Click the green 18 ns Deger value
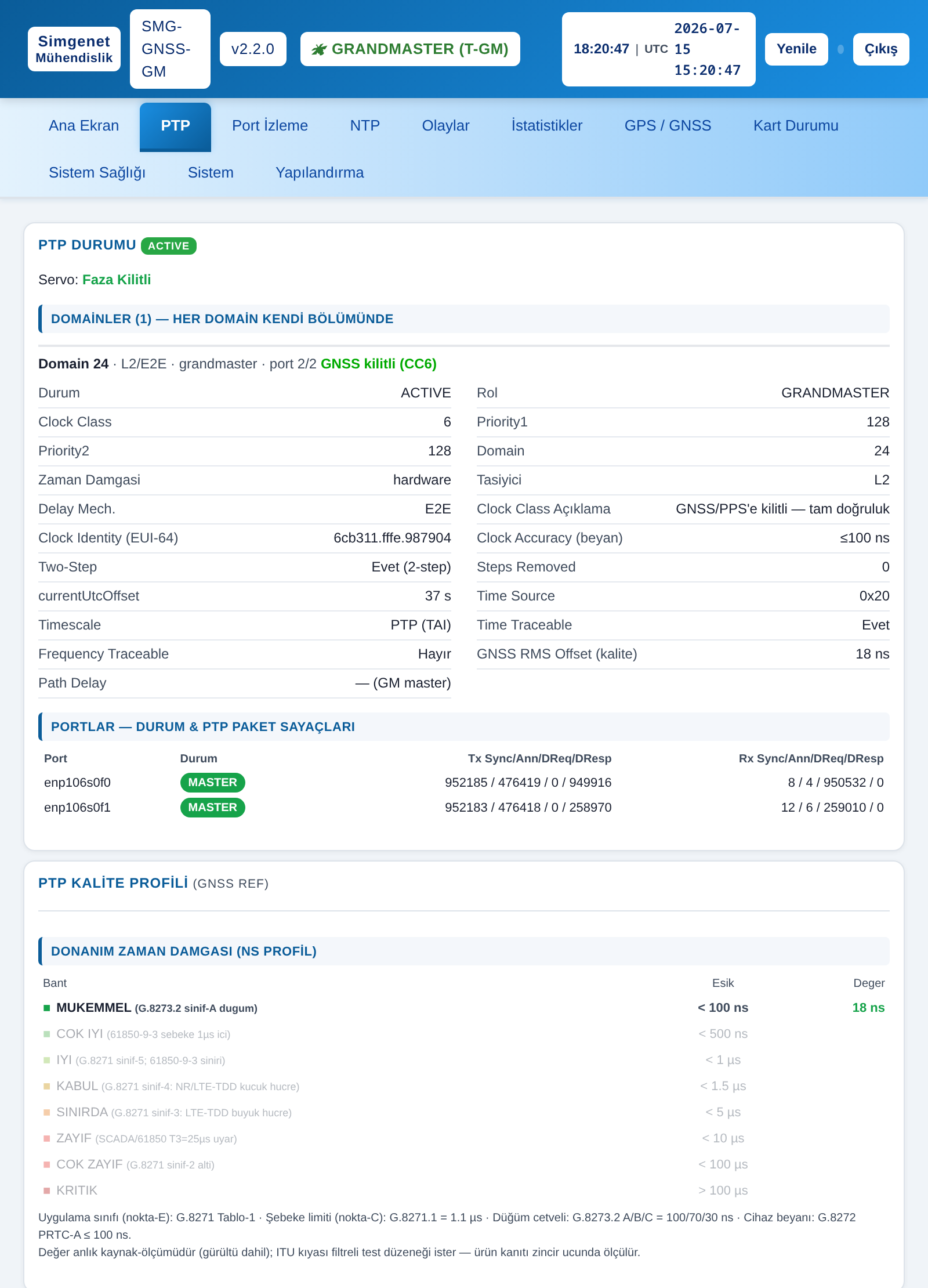The height and width of the screenshot is (1288, 928). (868, 1008)
